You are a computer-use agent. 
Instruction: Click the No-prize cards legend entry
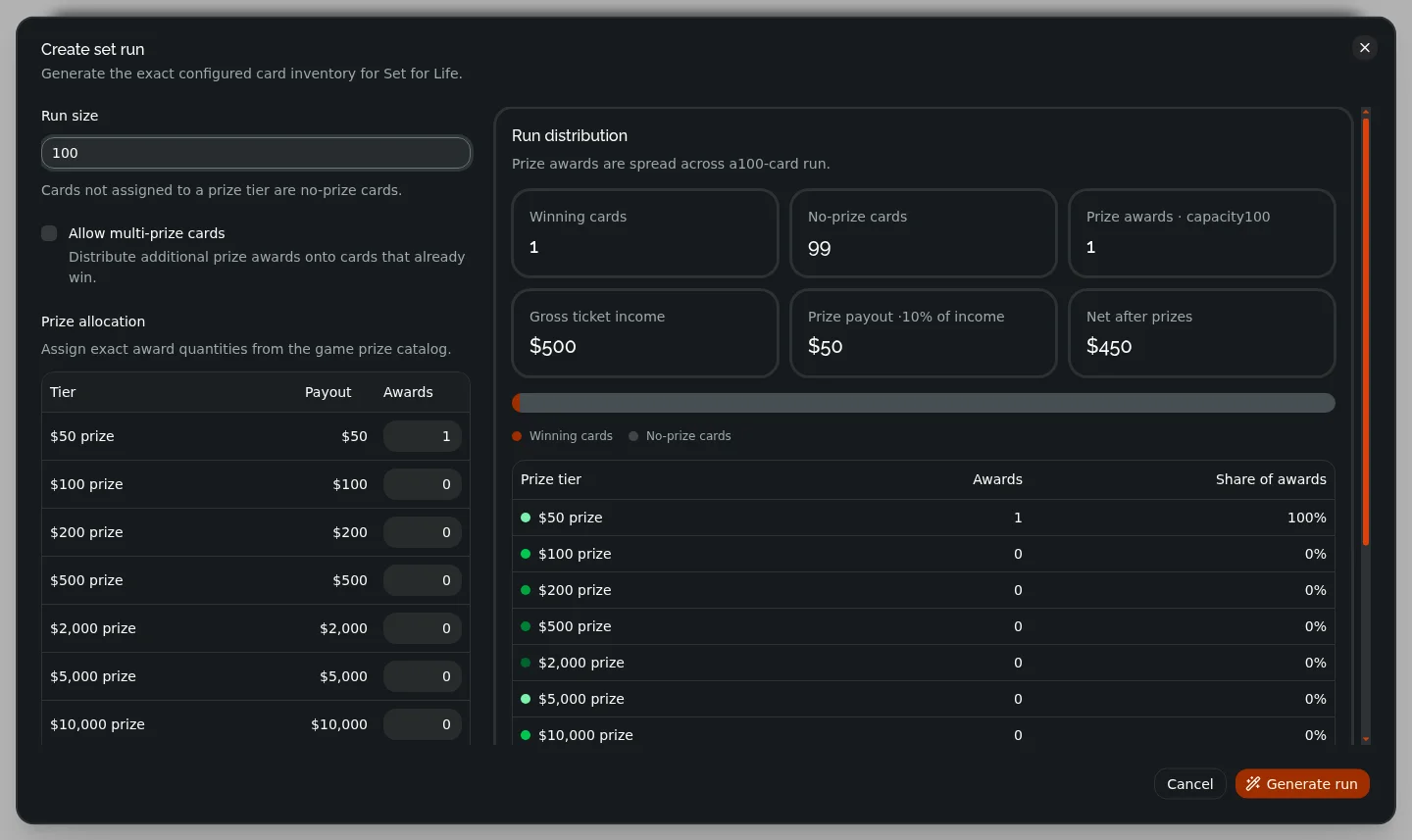point(681,436)
